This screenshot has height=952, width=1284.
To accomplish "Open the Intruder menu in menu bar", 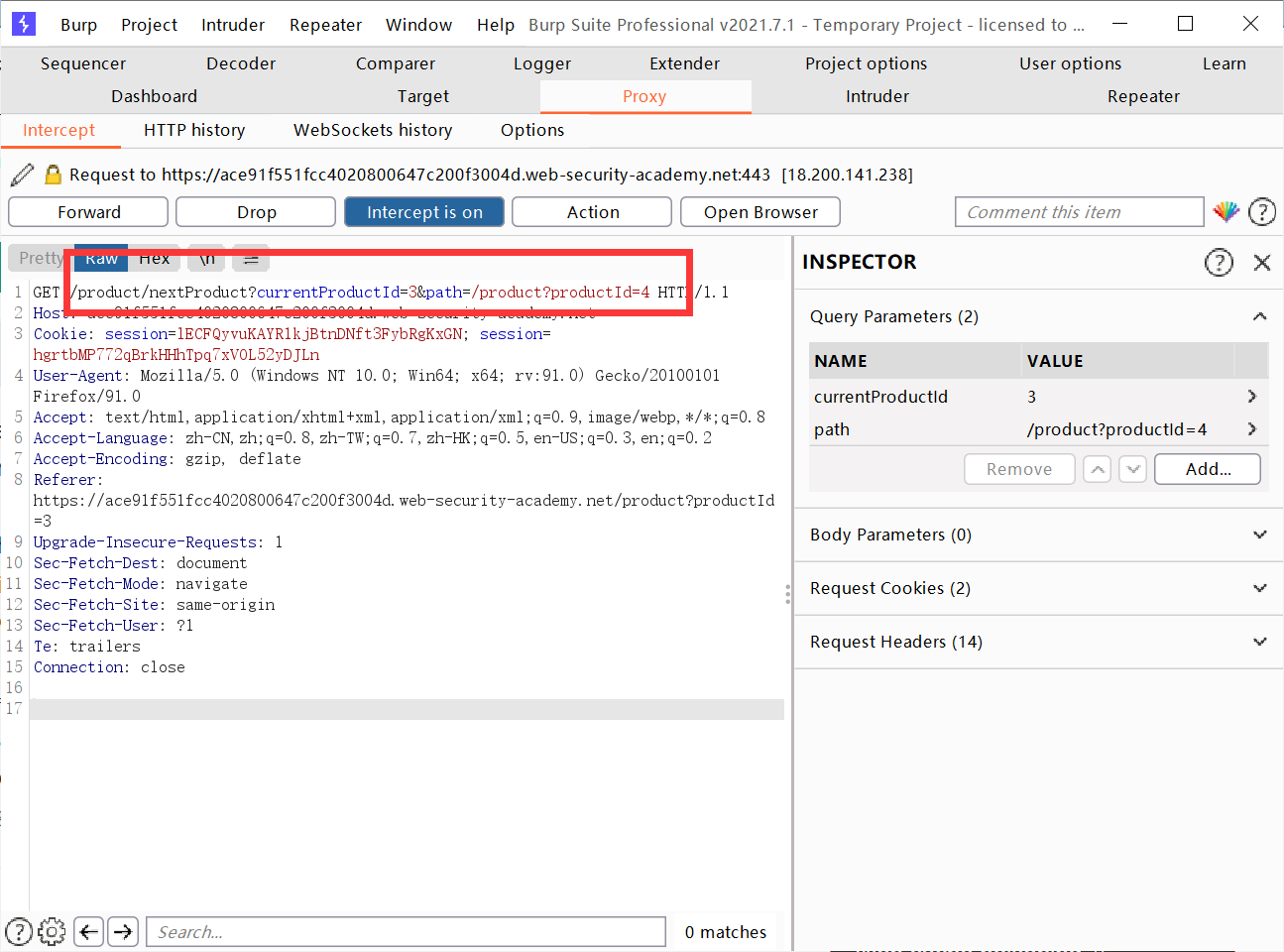I will coord(233,25).
